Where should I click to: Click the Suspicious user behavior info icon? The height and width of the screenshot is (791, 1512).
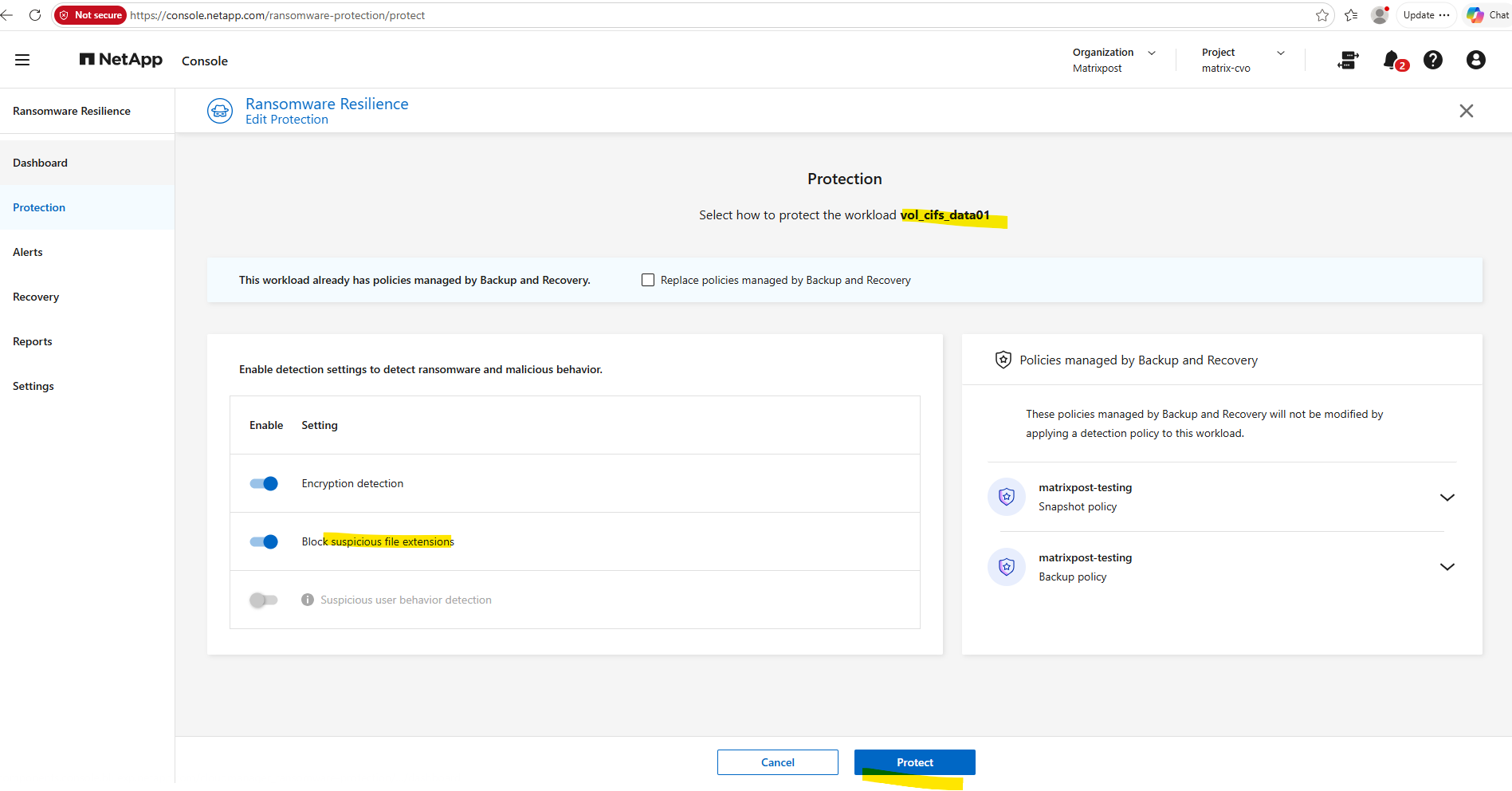pos(308,600)
